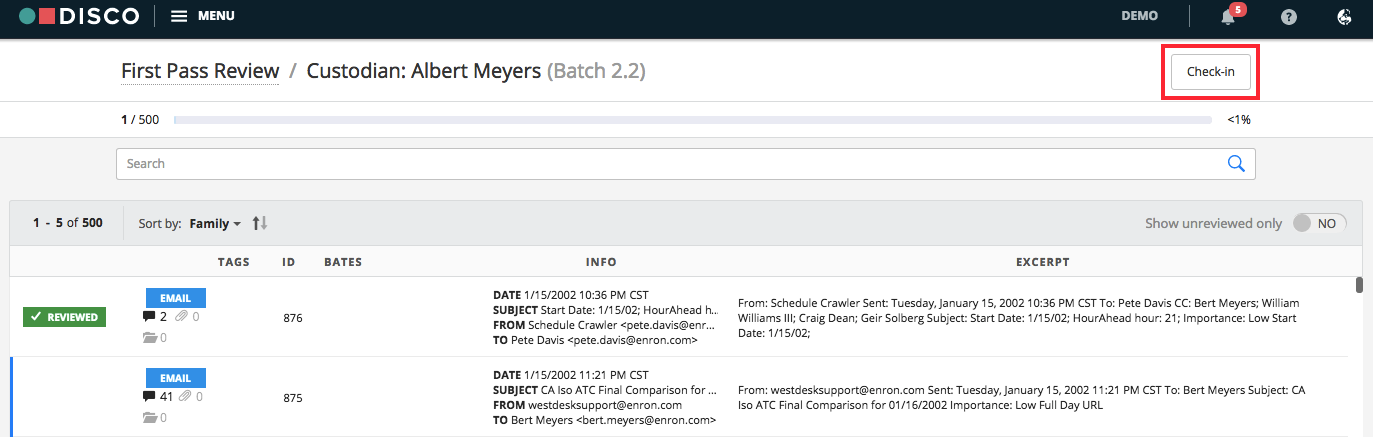Viewport: 1373px width, 437px height.
Task: Click the REVIEWED badge on first row
Action: point(64,317)
